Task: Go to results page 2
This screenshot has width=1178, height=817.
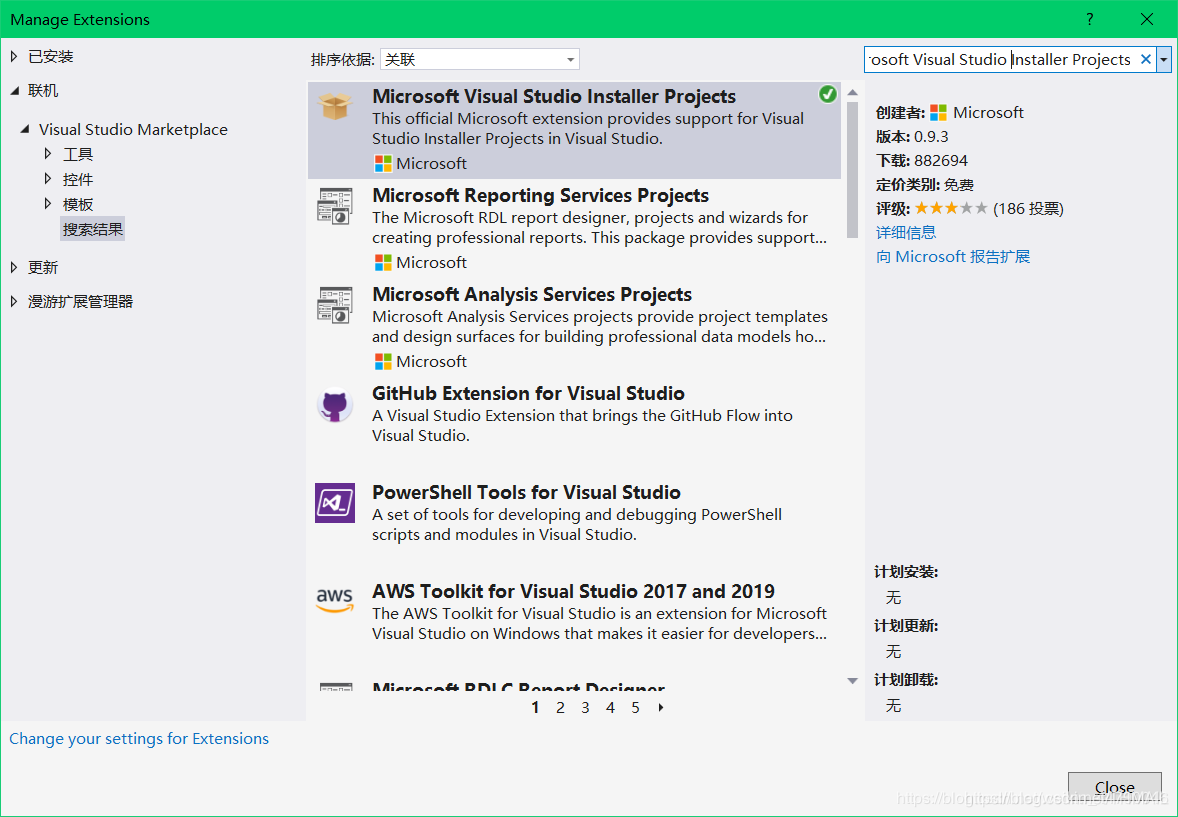Action: 560,707
